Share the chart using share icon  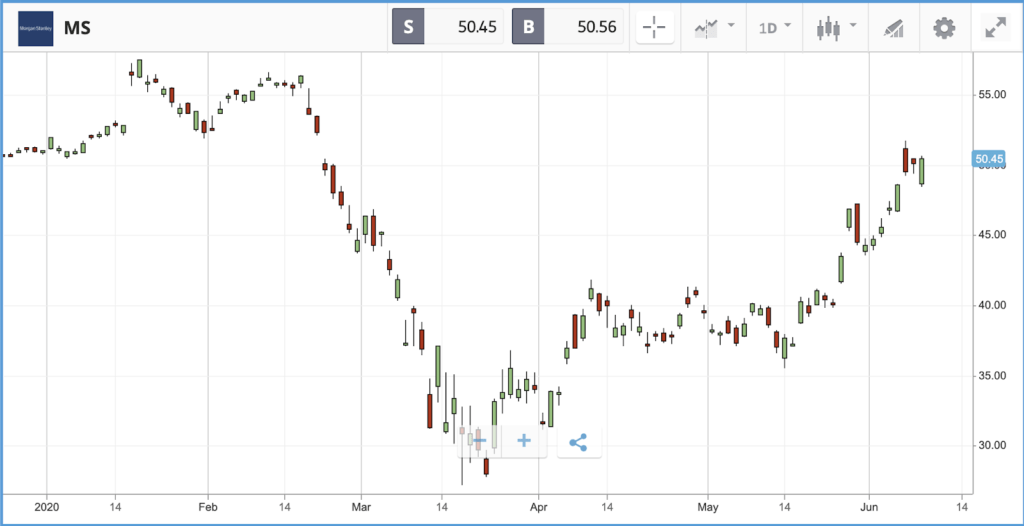click(579, 442)
